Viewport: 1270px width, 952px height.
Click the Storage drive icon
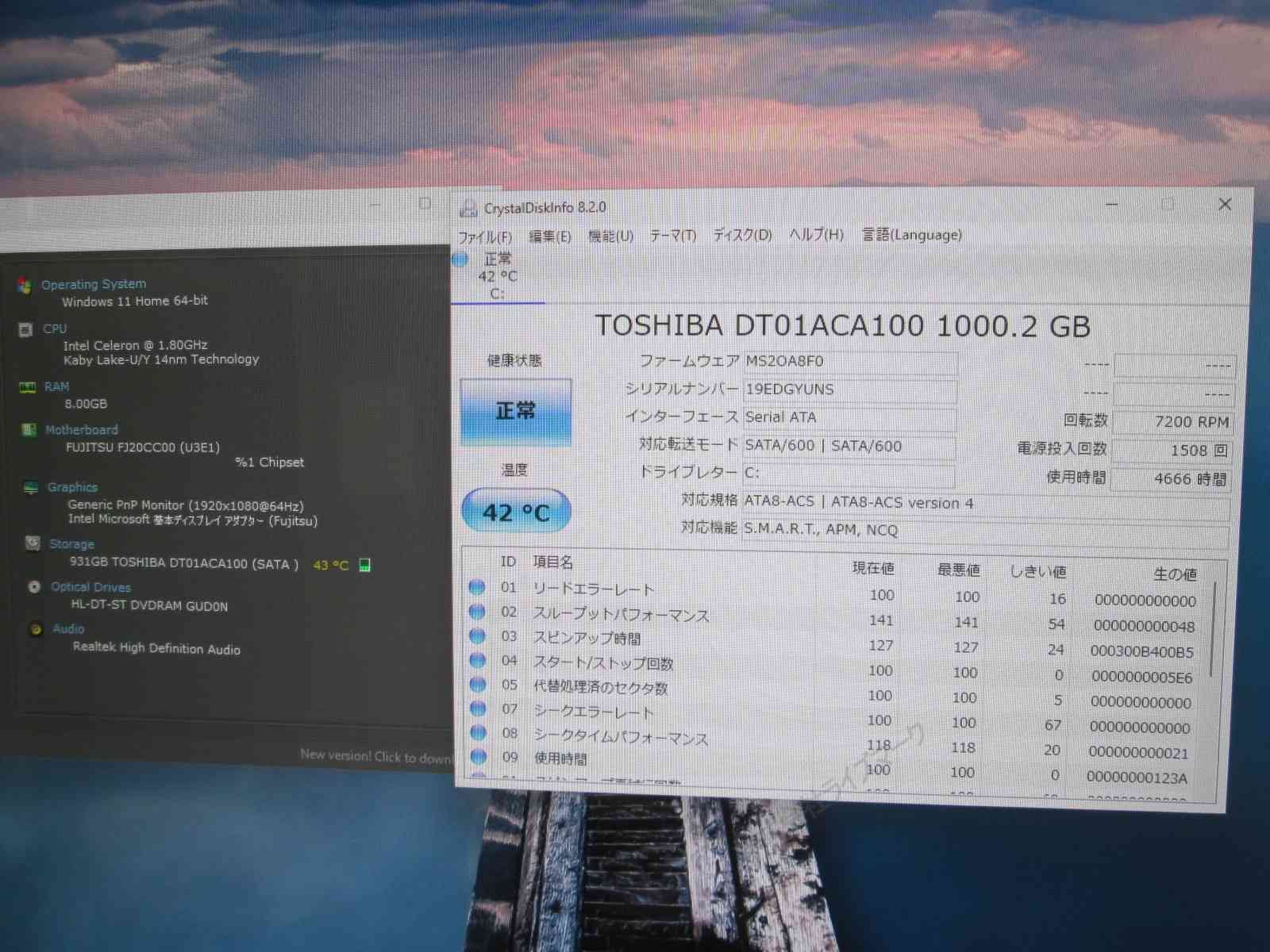click(x=33, y=543)
